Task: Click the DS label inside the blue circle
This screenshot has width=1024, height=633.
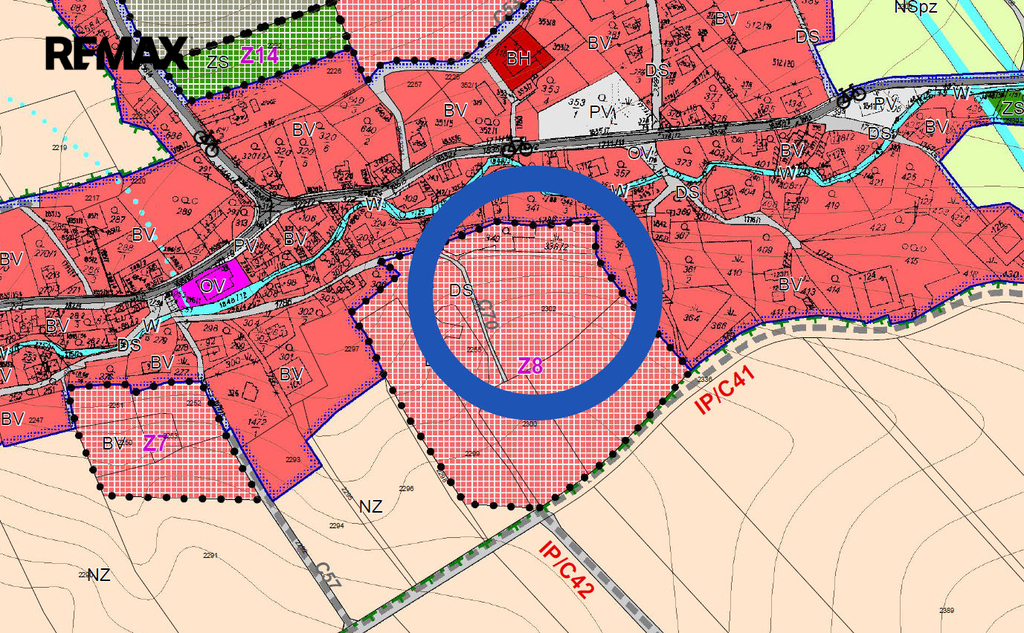Action: pos(461,291)
